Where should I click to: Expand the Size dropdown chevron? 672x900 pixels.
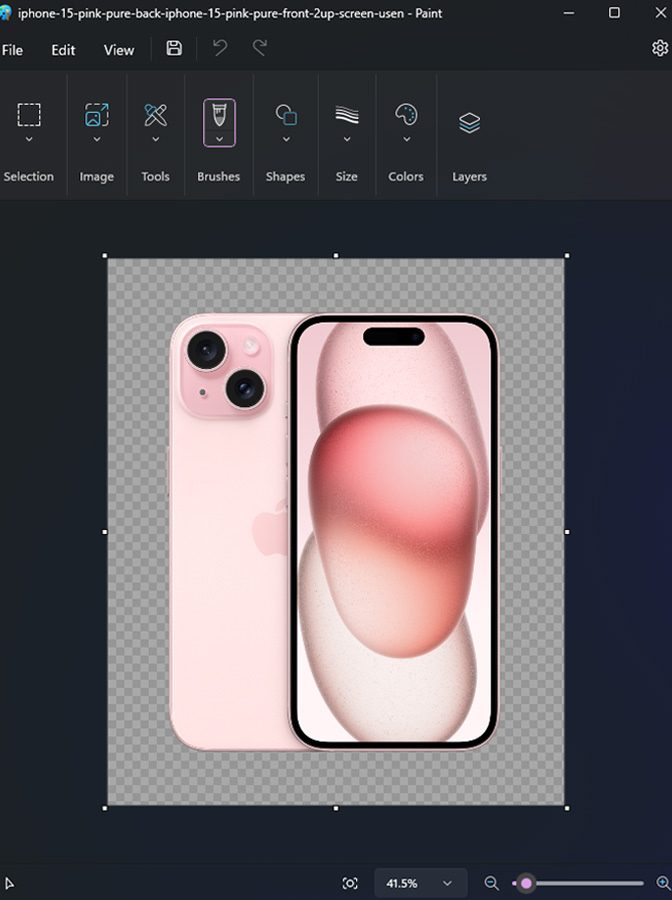click(x=347, y=139)
